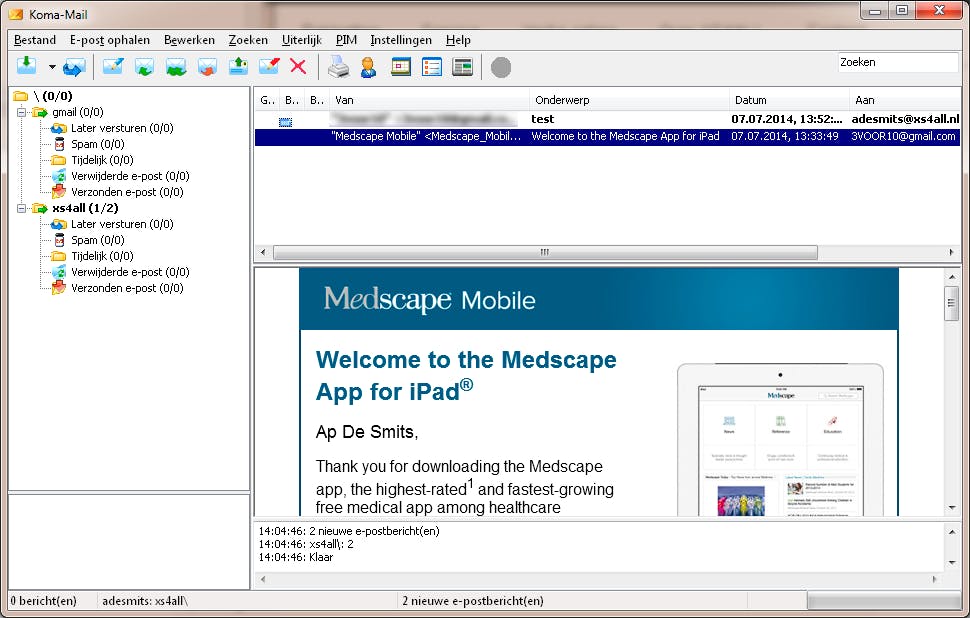
Task: Open the Uiterlijk menu
Action: tap(302, 40)
